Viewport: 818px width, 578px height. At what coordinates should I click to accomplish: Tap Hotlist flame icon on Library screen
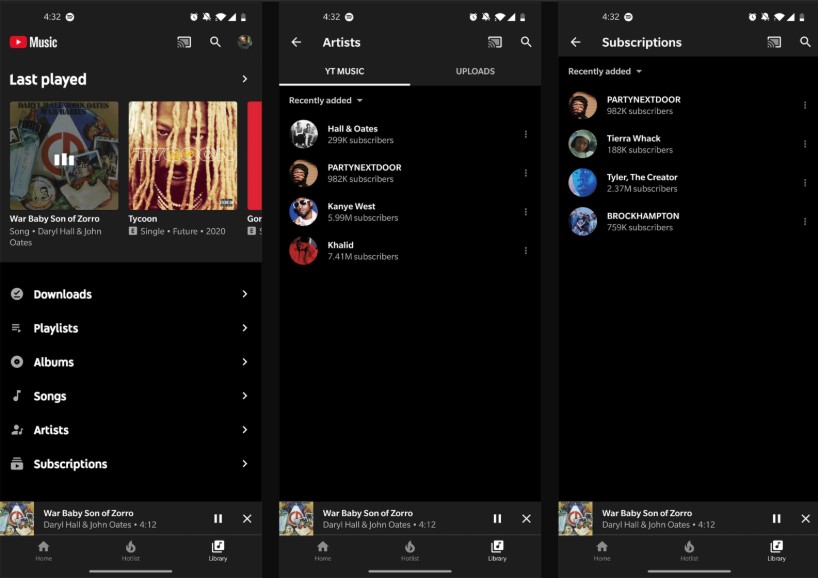130,546
